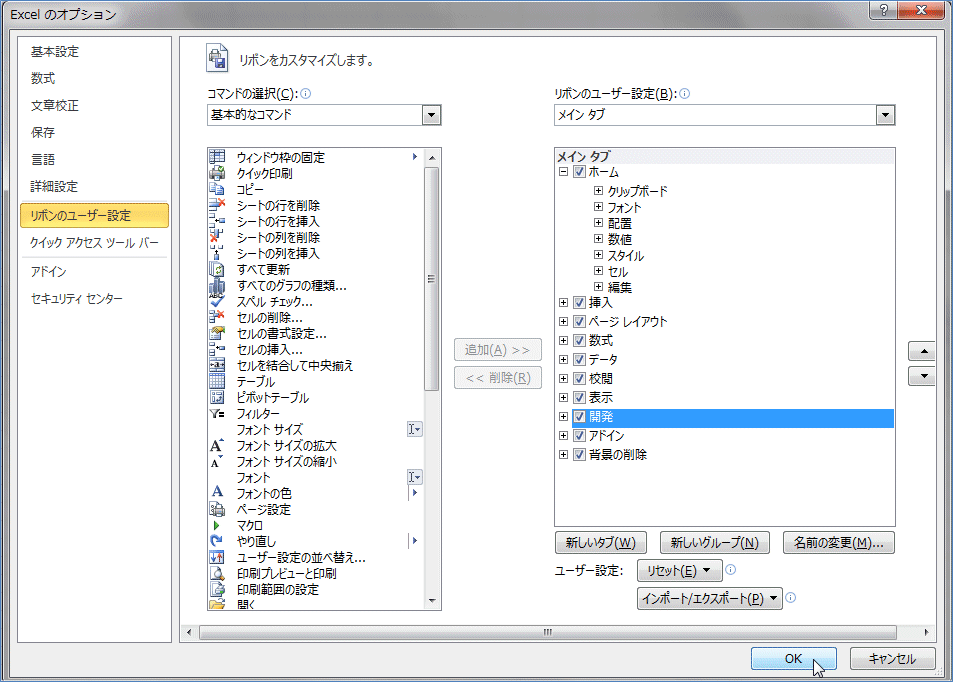
Task: Select the コピー command icon
Action: click(x=217, y=189)
